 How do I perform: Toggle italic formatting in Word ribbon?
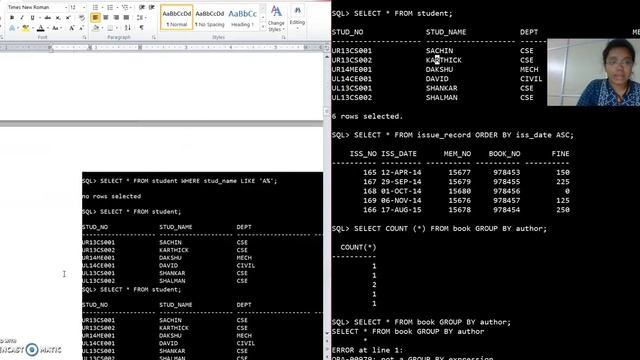[22, 18]
